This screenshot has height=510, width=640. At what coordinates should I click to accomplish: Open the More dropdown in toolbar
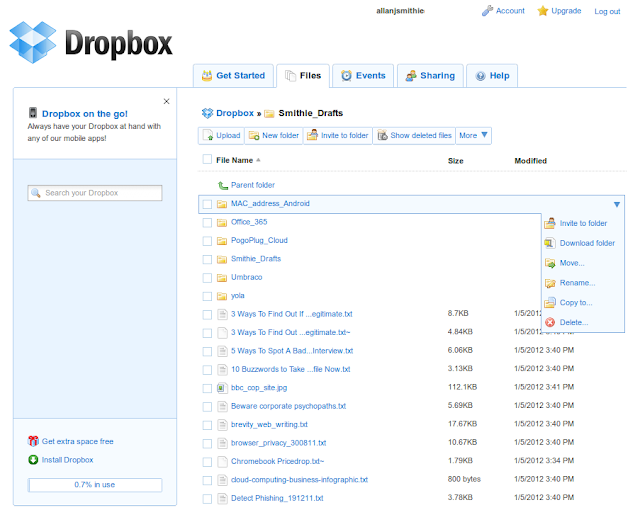[473, 135]
